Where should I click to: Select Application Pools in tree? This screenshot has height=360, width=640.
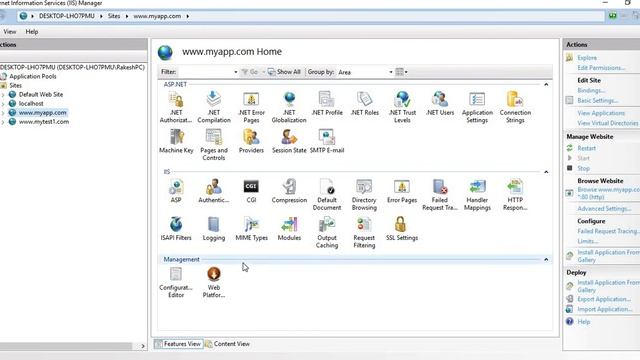(33, 76)
